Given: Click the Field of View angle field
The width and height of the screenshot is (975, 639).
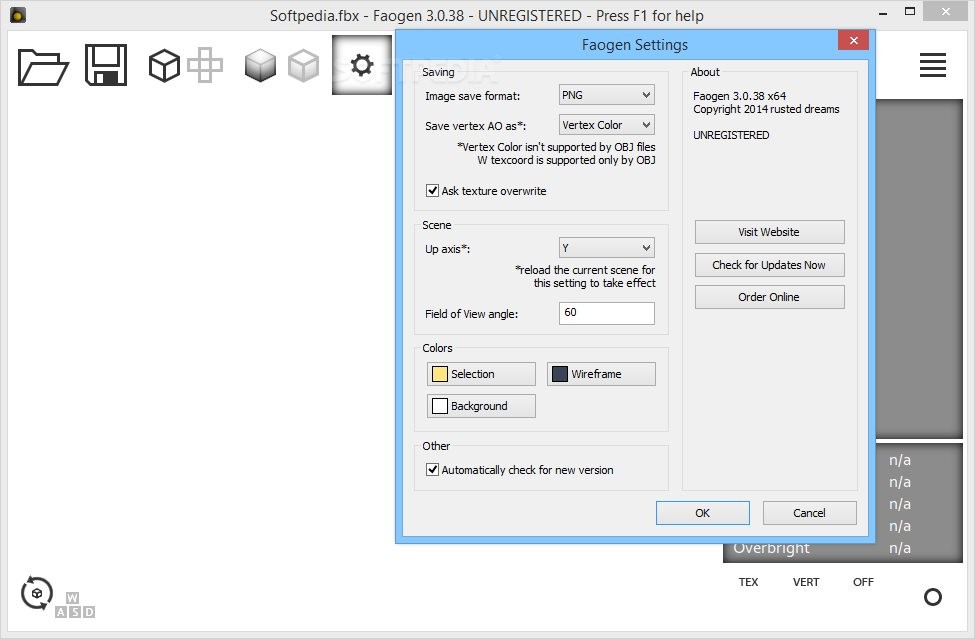Looking at the screenshot, I should click(x=607, y=313).
